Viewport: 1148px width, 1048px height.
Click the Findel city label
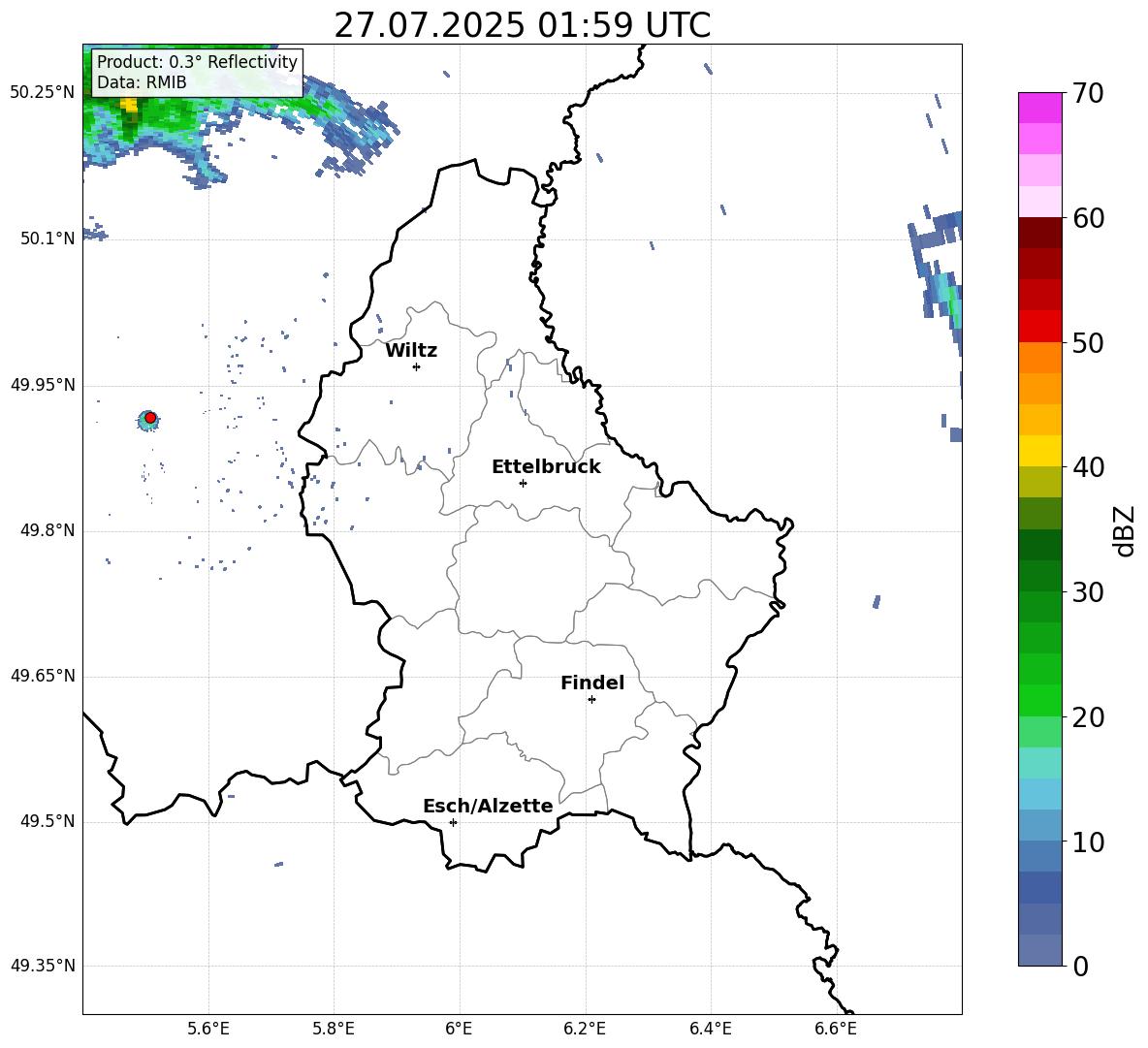click(x=592, y=683)
